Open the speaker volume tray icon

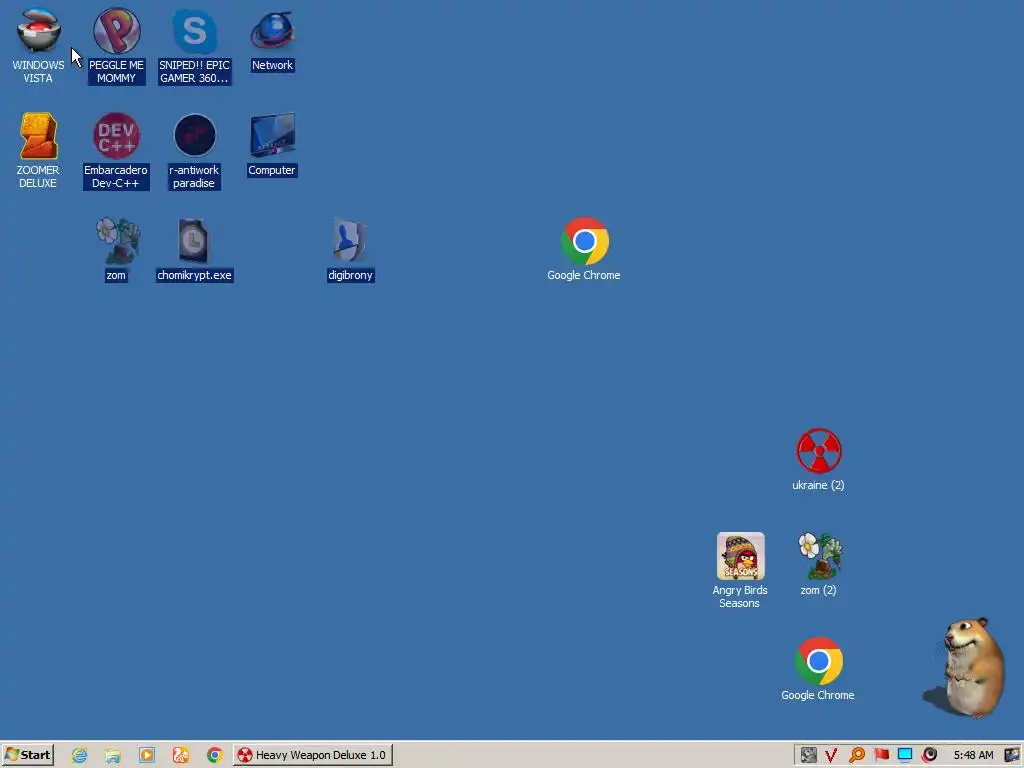(x=929, y=755)
